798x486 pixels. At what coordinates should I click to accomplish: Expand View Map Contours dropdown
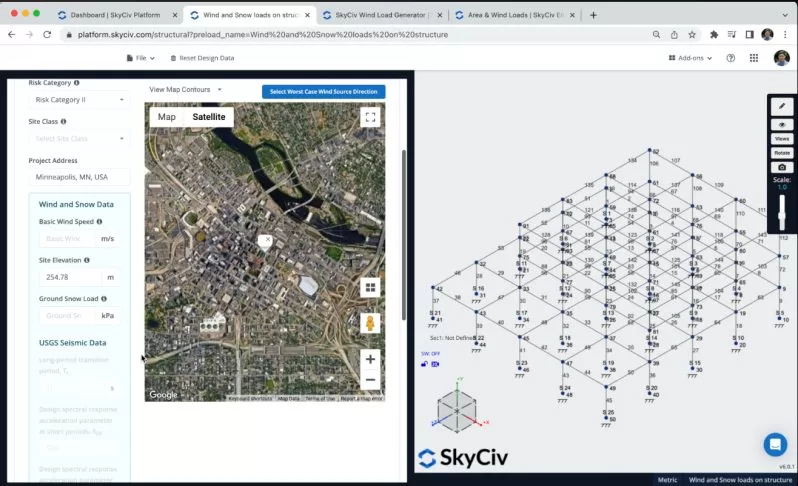point(185,90)
